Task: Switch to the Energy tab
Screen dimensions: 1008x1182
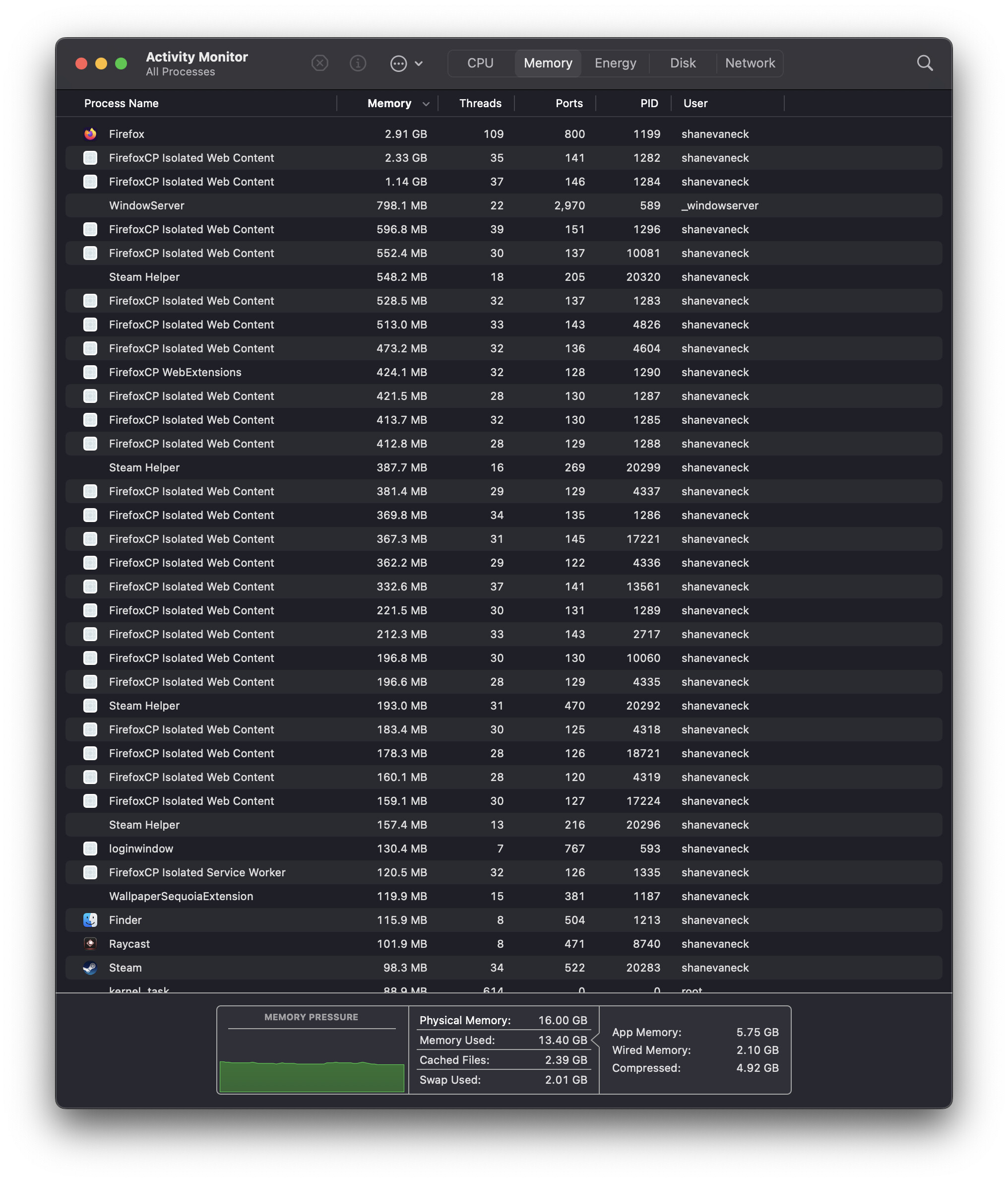Action: (615, 64)
